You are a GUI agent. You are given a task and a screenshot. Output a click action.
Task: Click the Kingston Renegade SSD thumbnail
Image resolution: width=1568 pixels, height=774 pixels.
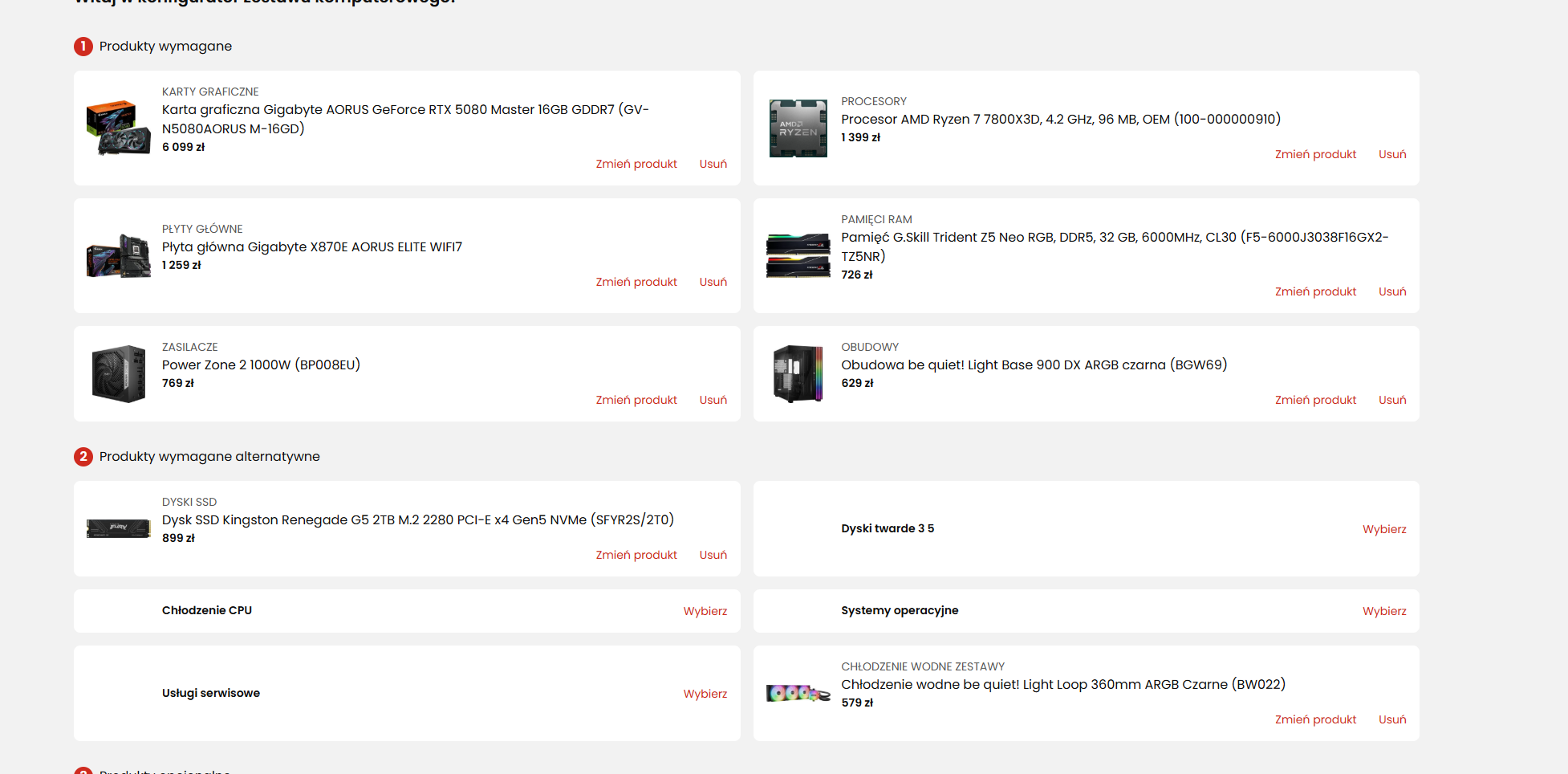118,528
